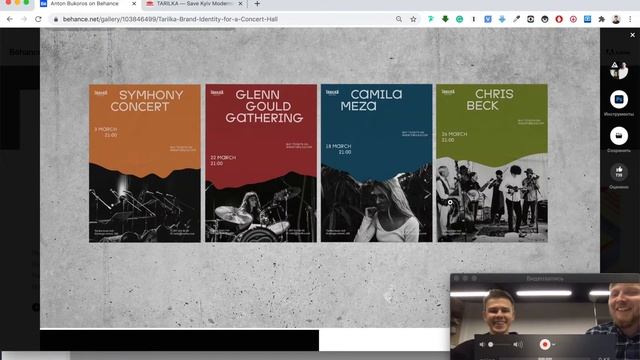Open the red Opera-style extension
Viewport: 640px width, 360px height.
(559, 19)
